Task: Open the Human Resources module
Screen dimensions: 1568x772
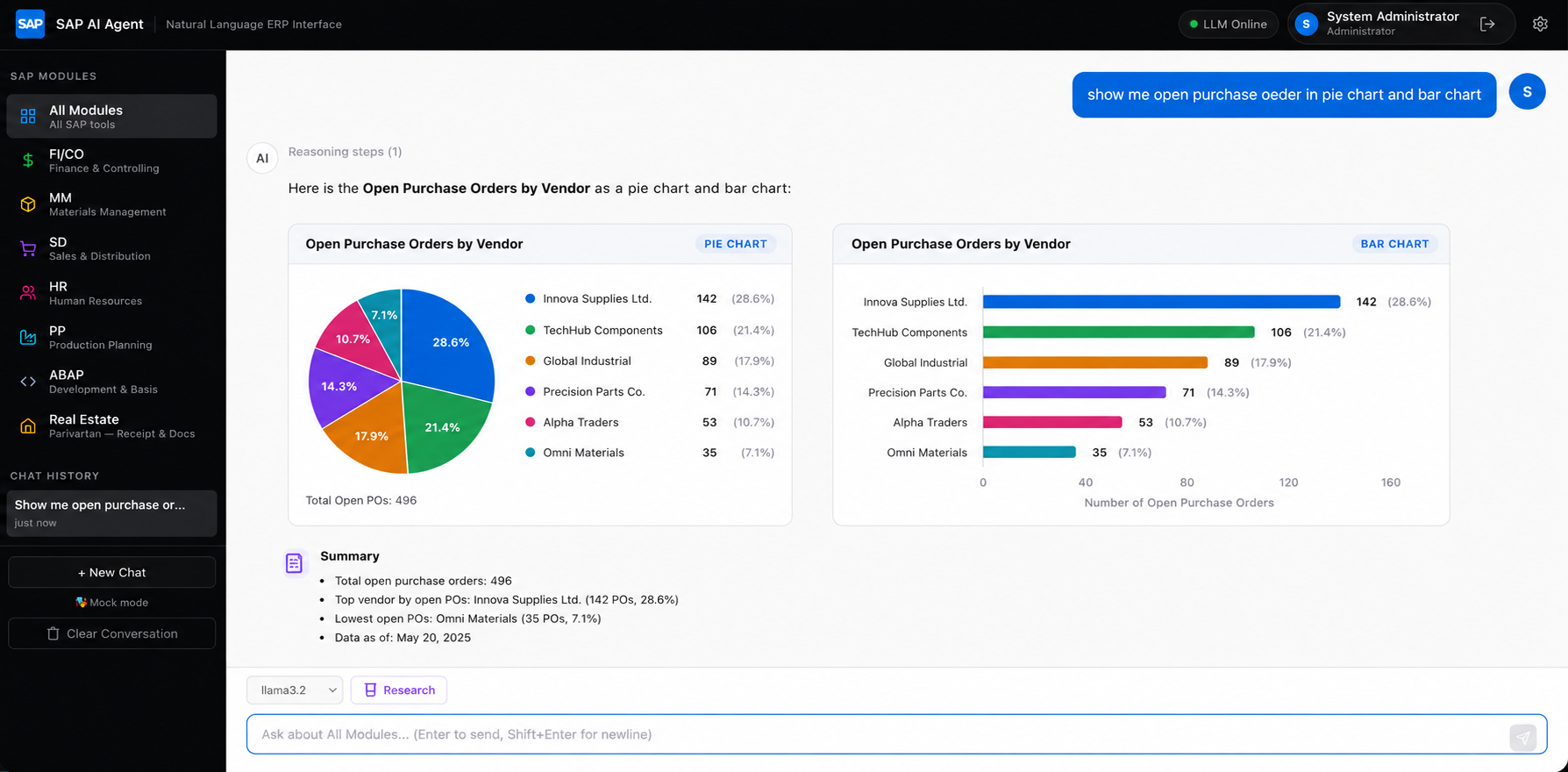Action: [x=112, y=293]
